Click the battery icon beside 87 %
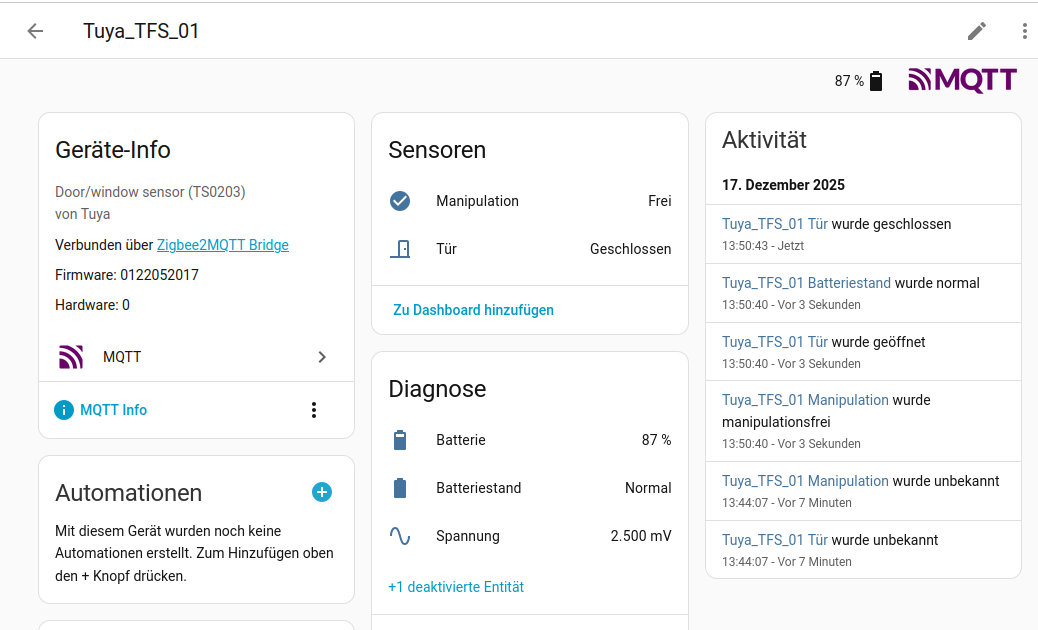 point(876,81)
